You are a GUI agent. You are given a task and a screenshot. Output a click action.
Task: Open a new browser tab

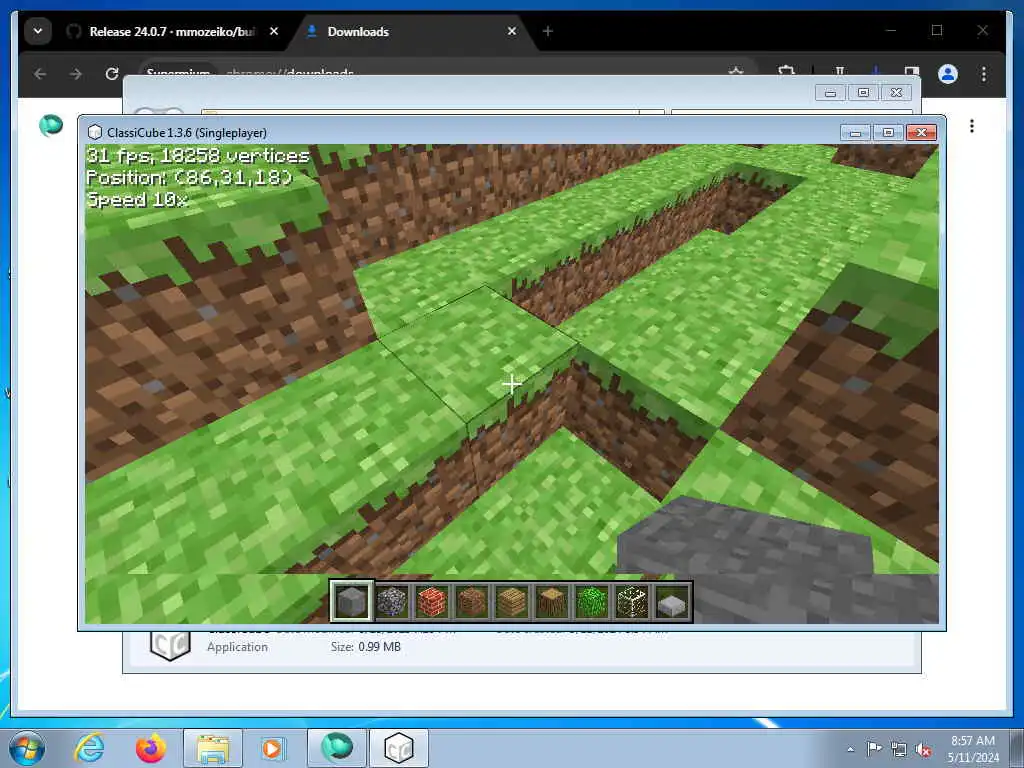point(548,31)
